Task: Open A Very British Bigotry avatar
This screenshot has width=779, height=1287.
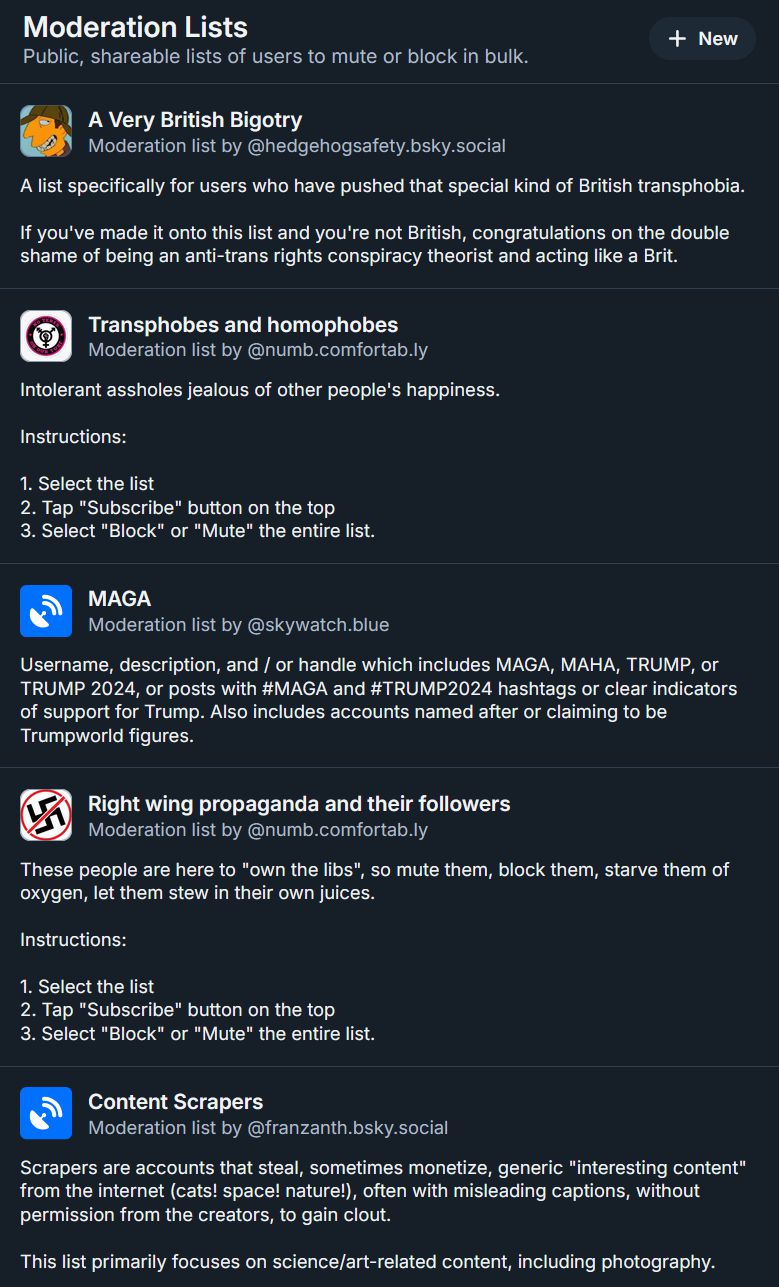Action: tap(46, 131)
